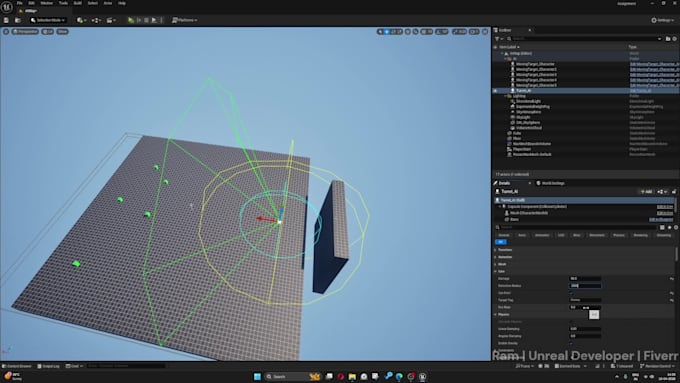Select NavMeshBoundsVolume in the Outliner

tap(532, 144)
